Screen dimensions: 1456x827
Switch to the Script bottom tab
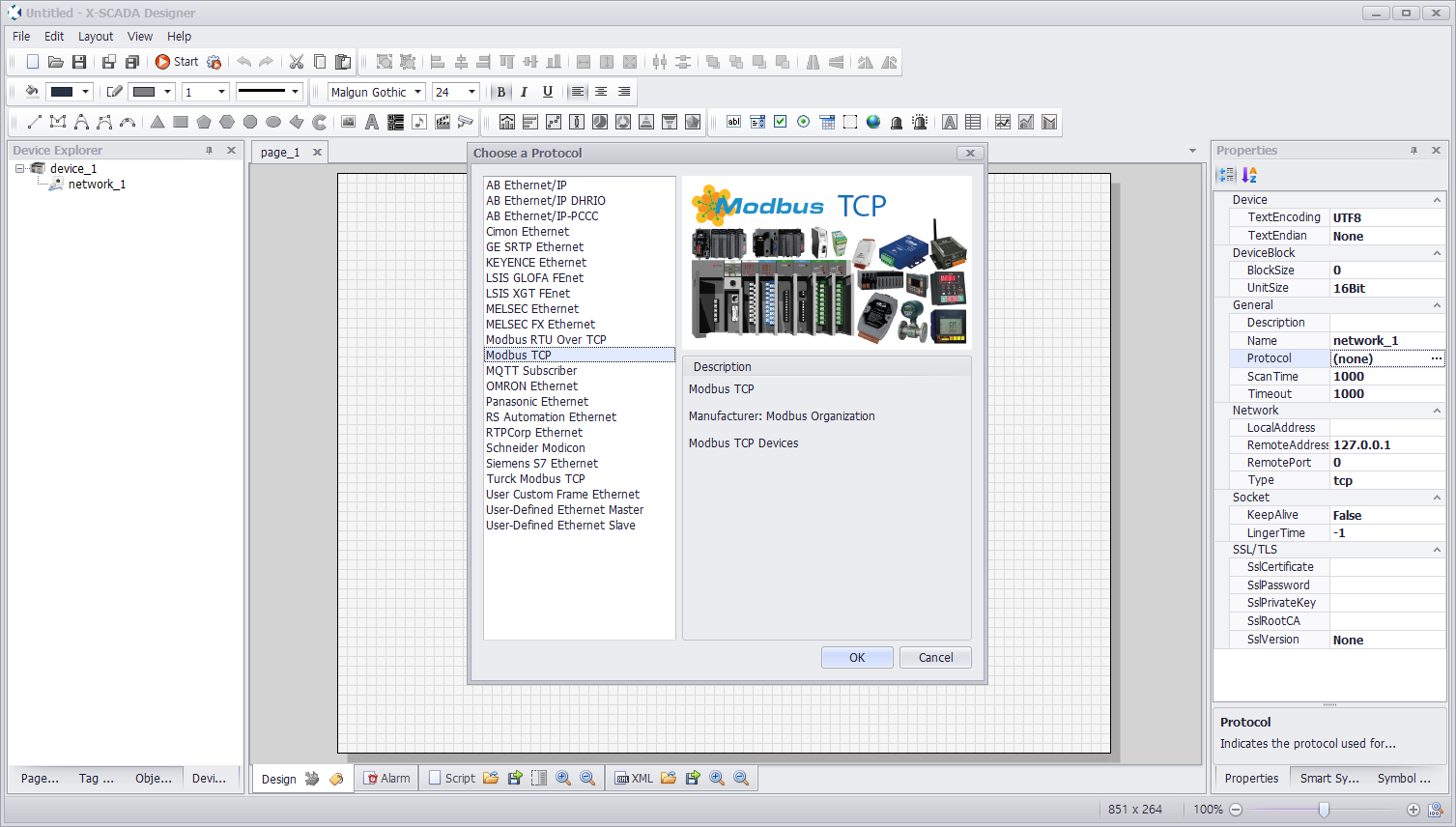451,778
